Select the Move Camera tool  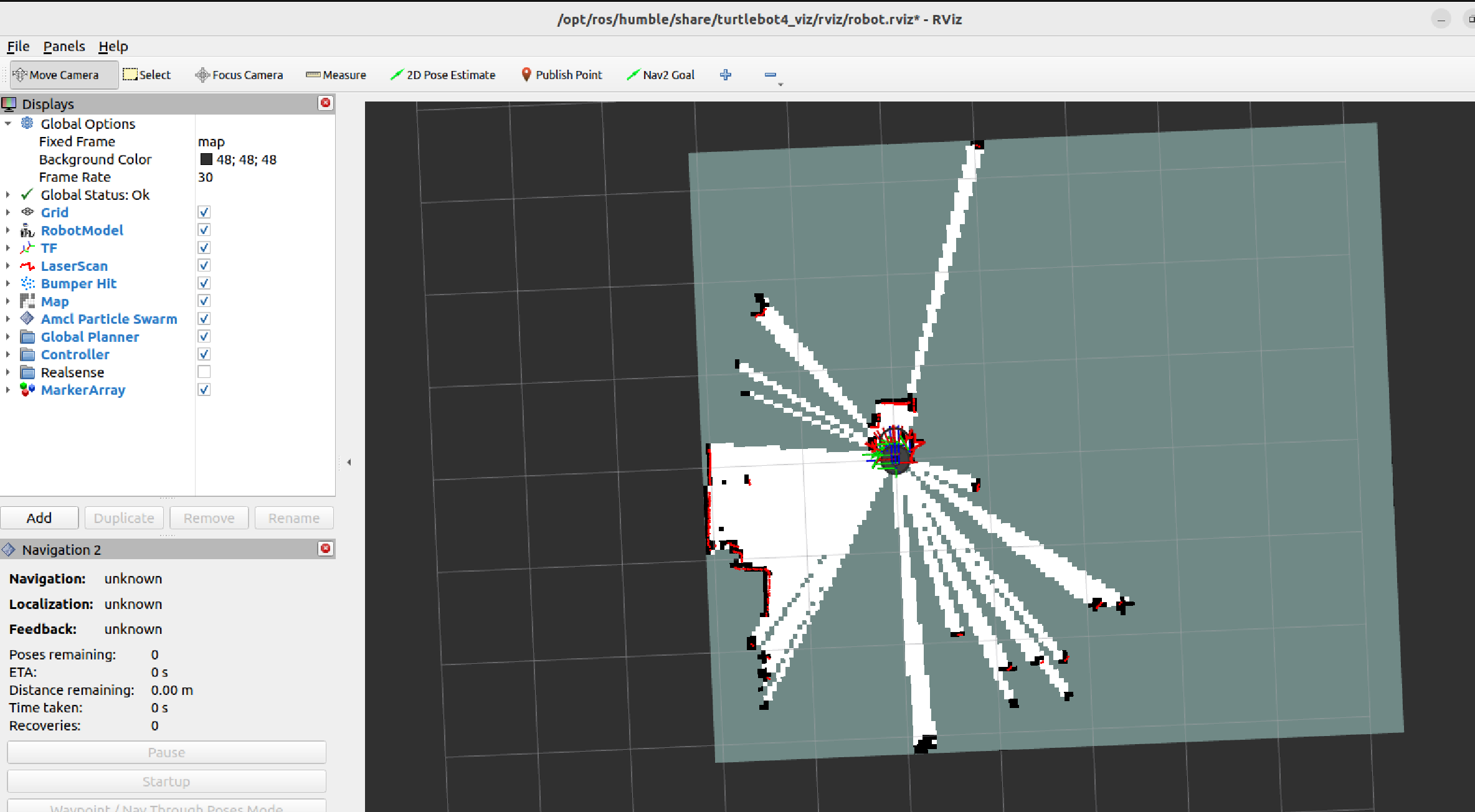[64, 75]
